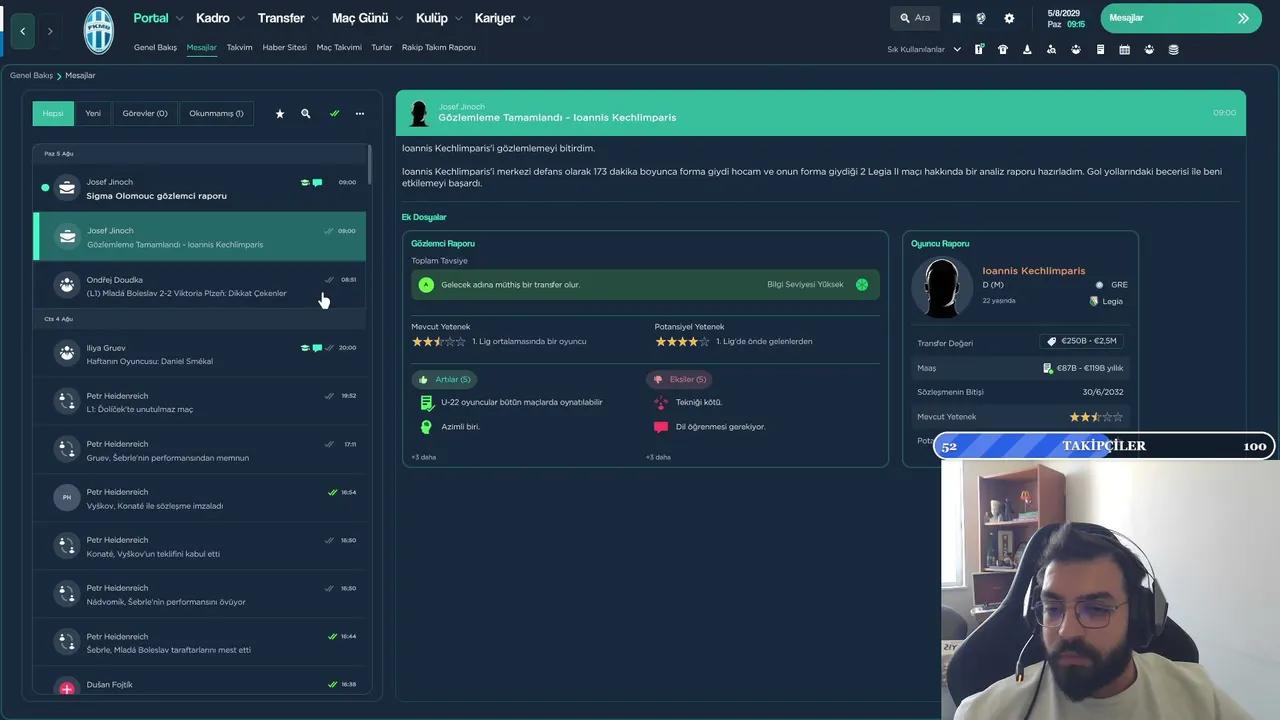Open the world globe icon
1280x720 pixels.
(x=981, y=18)
